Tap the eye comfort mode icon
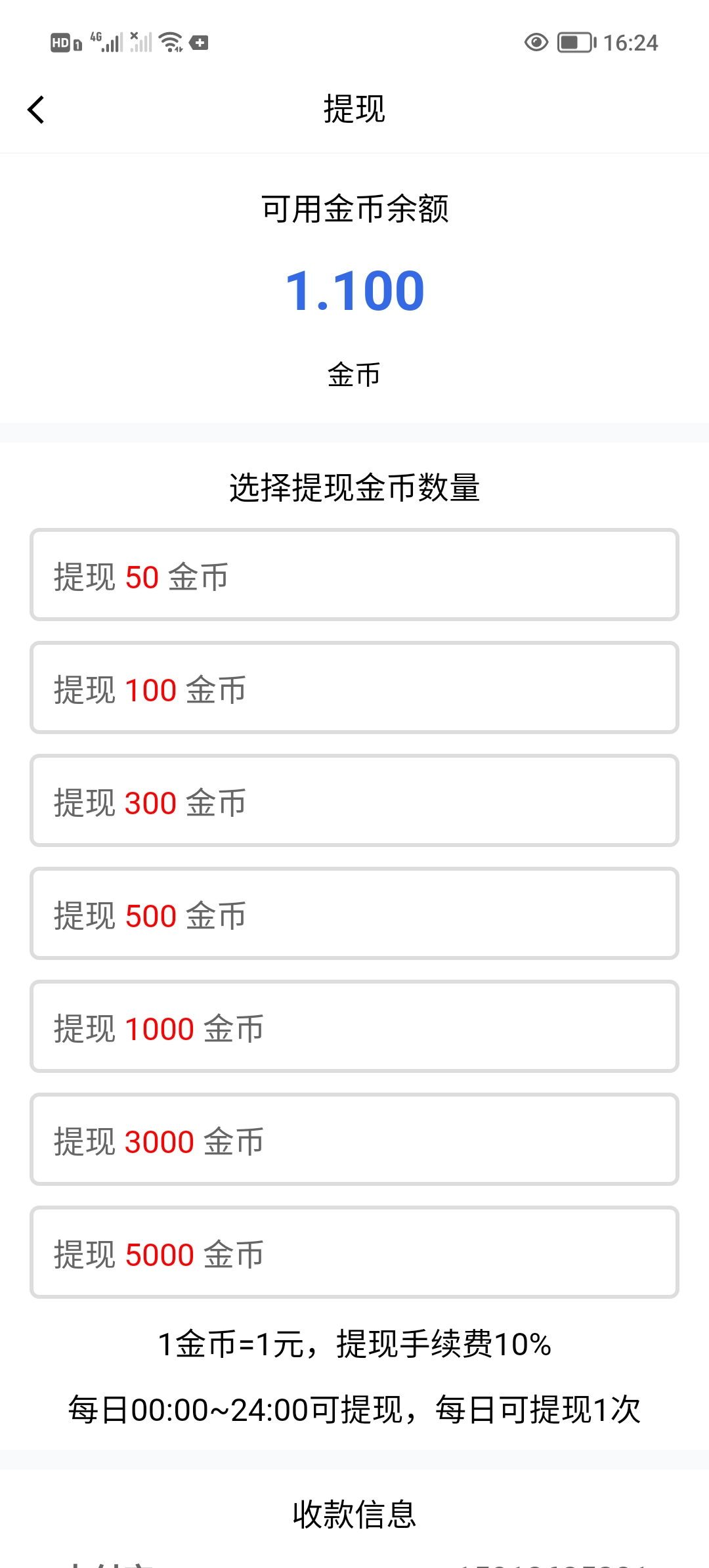 coord(536,43)
